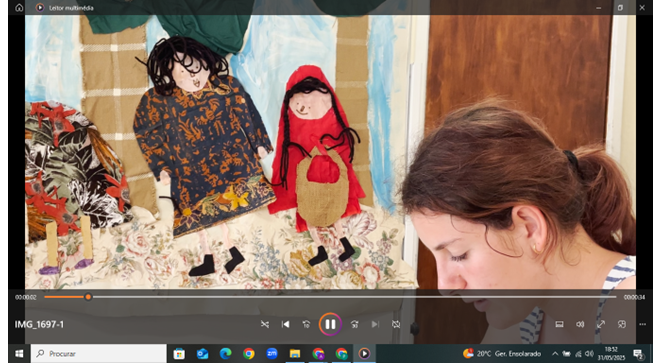The width and height of the screenshot is (657, 363).
Task: Minimize the media player window
Action: click(598, 8)
